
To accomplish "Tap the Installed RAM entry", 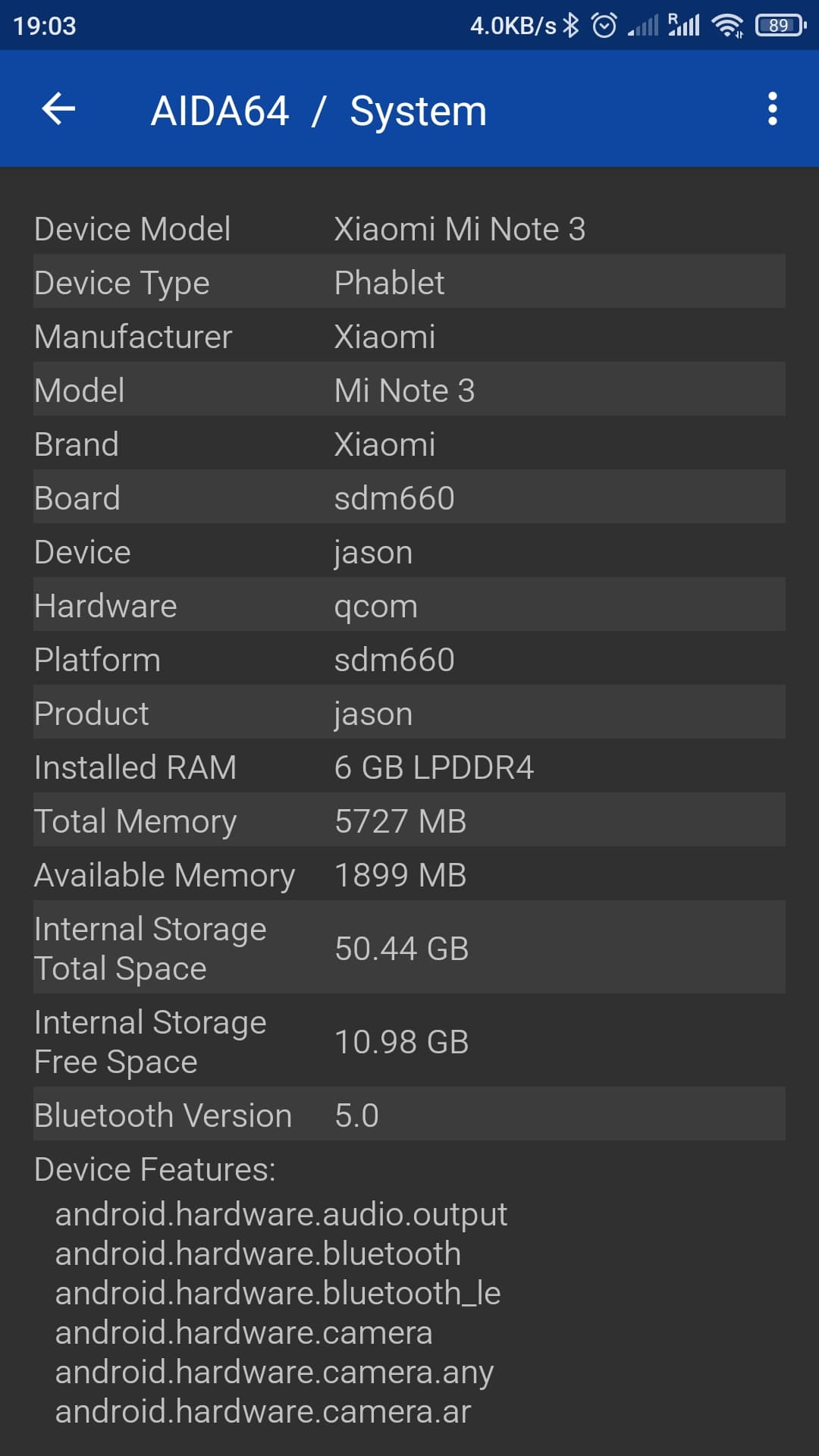I will pos(303,767).
